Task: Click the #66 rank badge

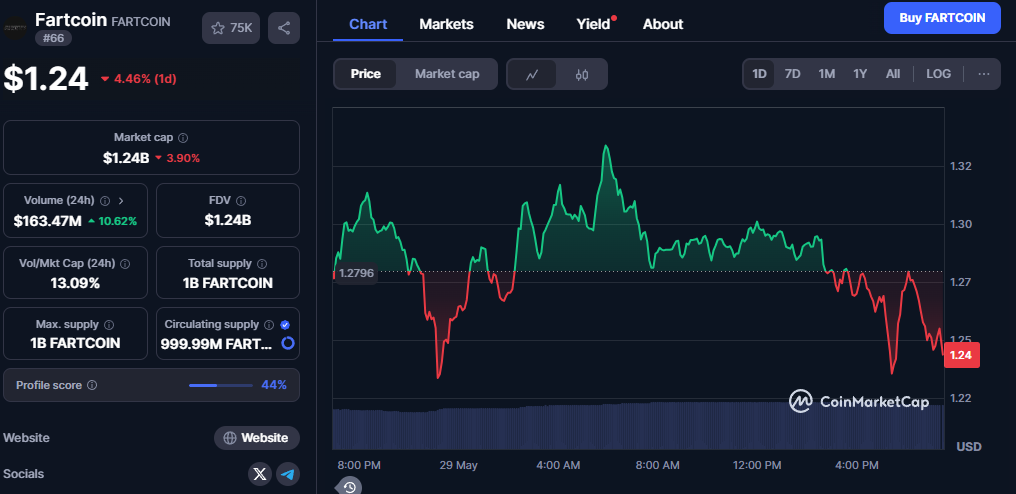Action: tap(53, 38)
